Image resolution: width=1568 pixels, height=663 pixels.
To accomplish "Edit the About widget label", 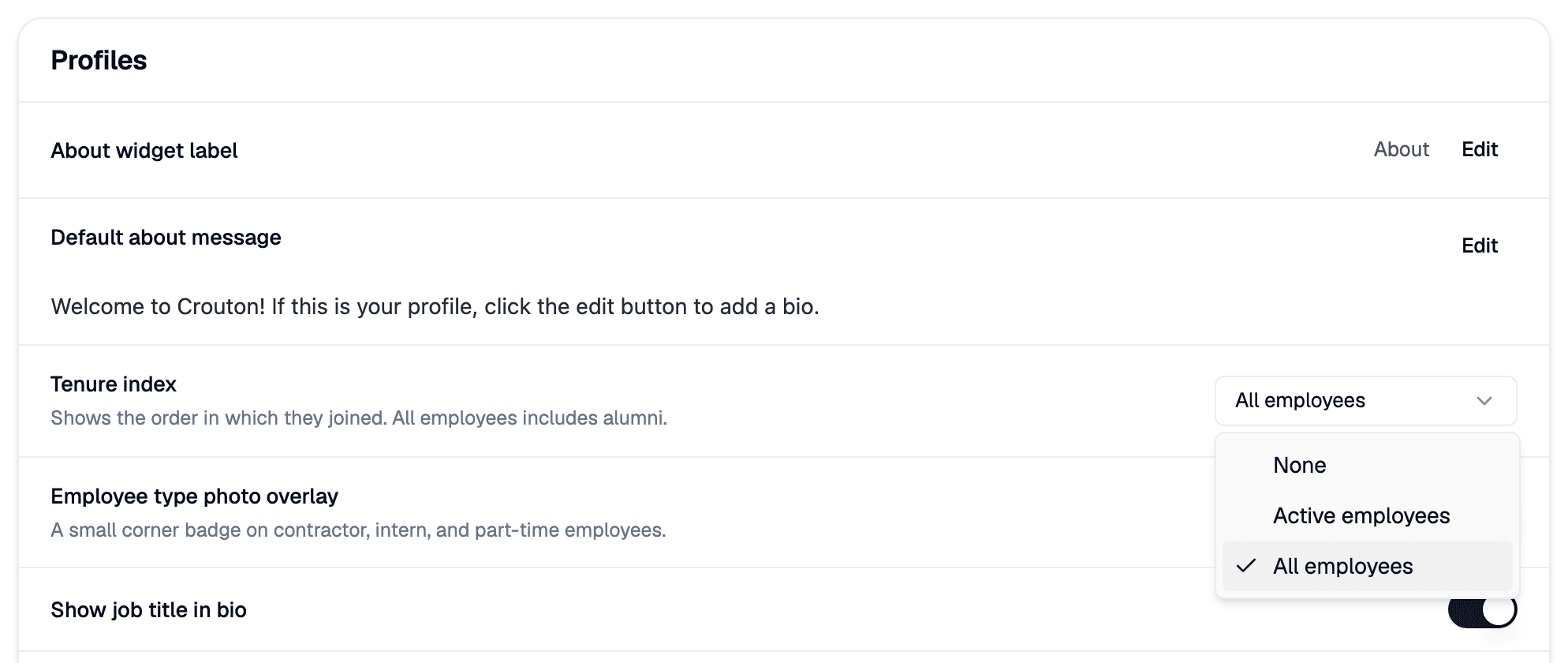I will pos(1479,149).
